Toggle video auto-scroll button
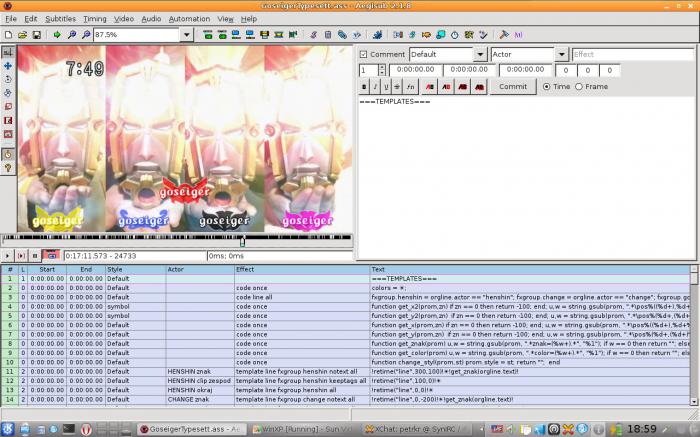Image resolution: width=700 pixels, height=437 pixels. [x=51, y=255]
